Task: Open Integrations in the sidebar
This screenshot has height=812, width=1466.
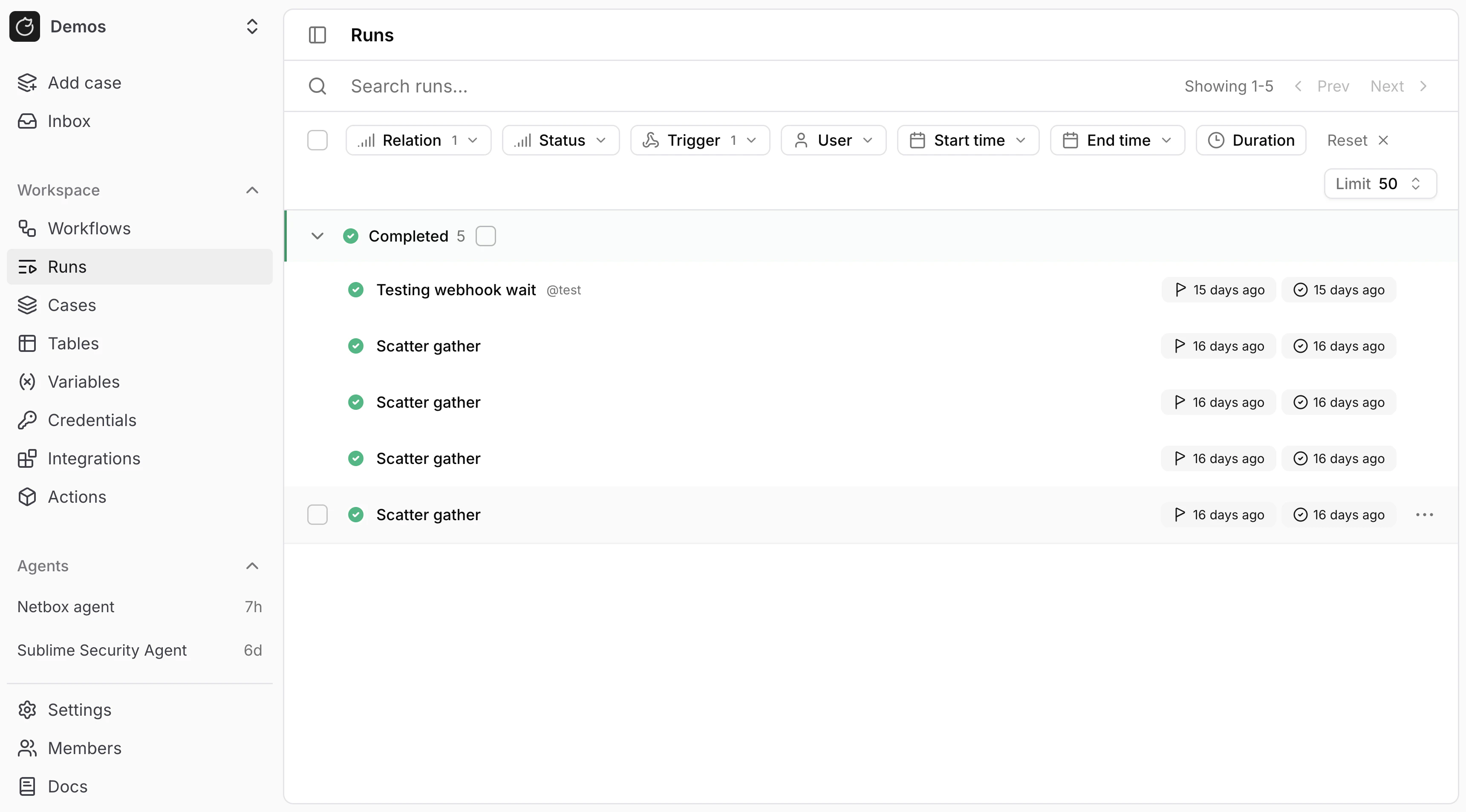Action: 94,458
